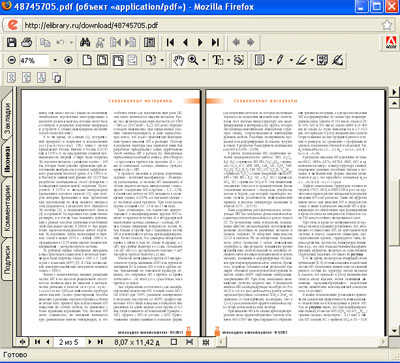
Task: Zoom out with the minus button
Action: tap(12, 60)
